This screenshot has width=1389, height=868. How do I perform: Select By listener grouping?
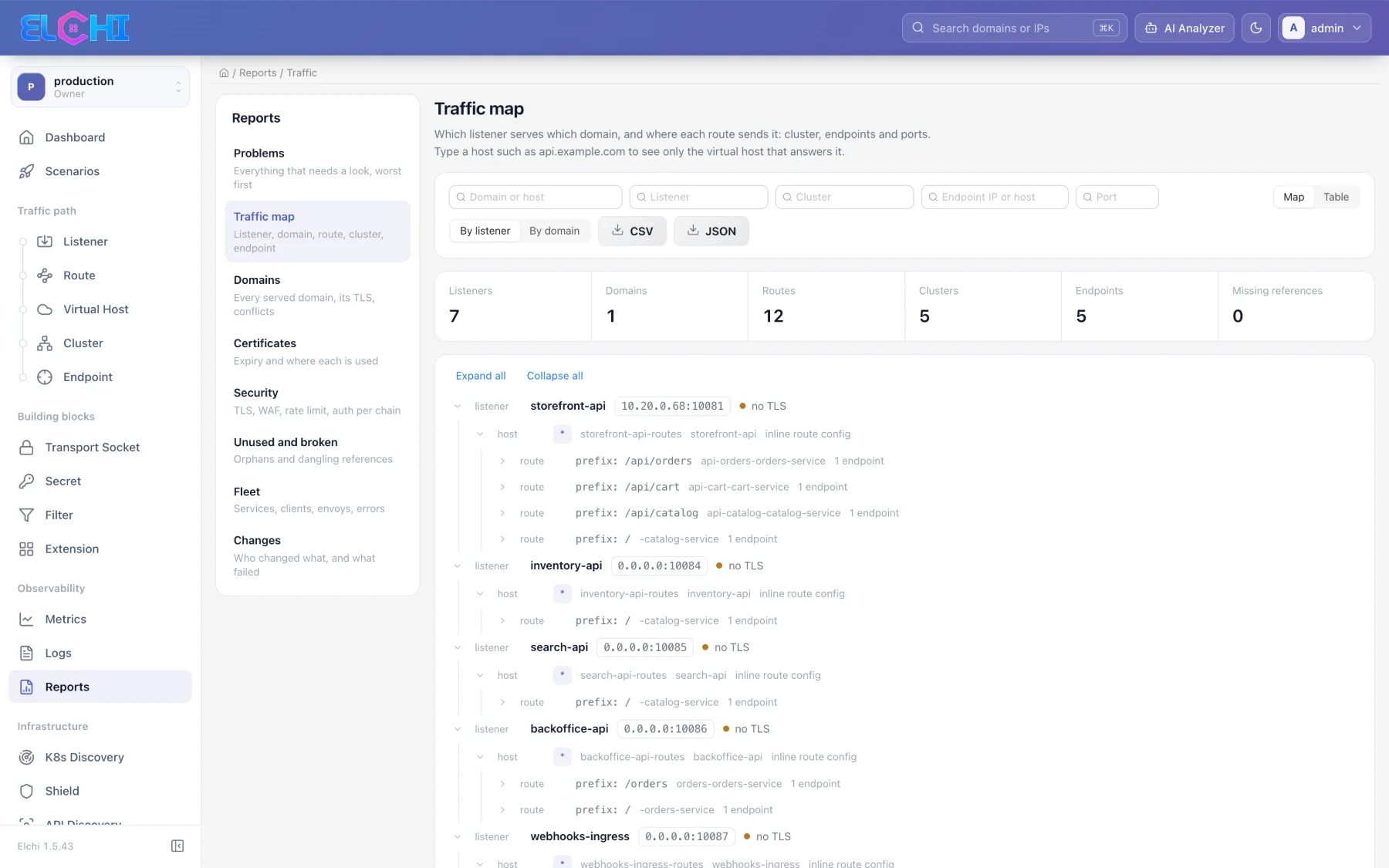point(485,231)
